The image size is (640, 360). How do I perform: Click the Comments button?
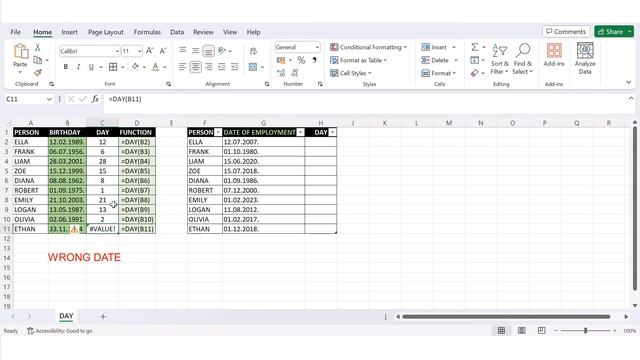pos(566,31)
